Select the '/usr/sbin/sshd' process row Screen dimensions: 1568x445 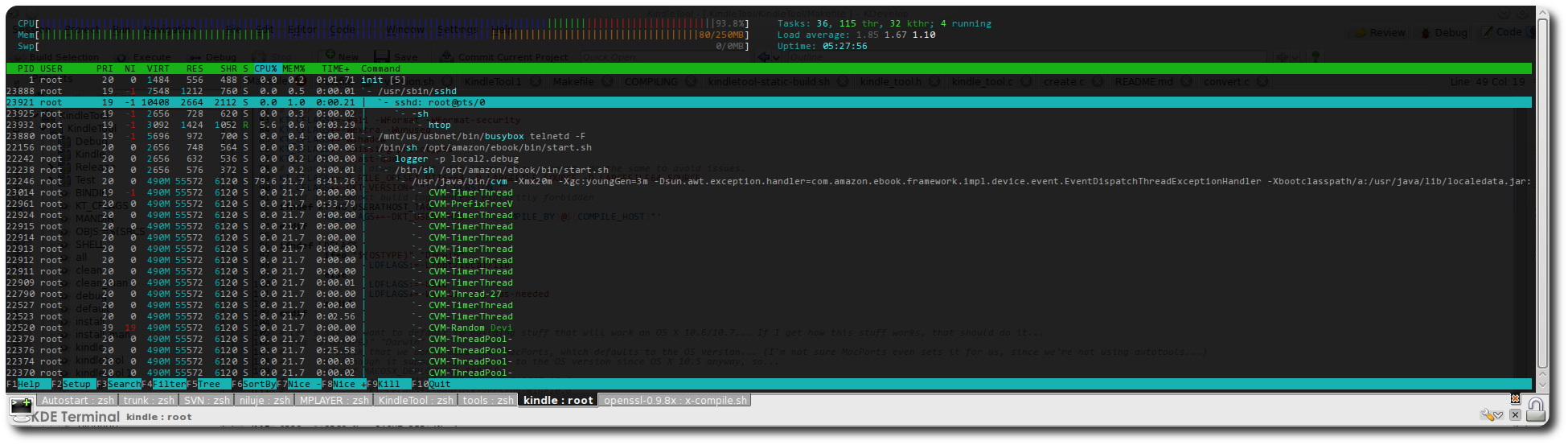(769, 91)
